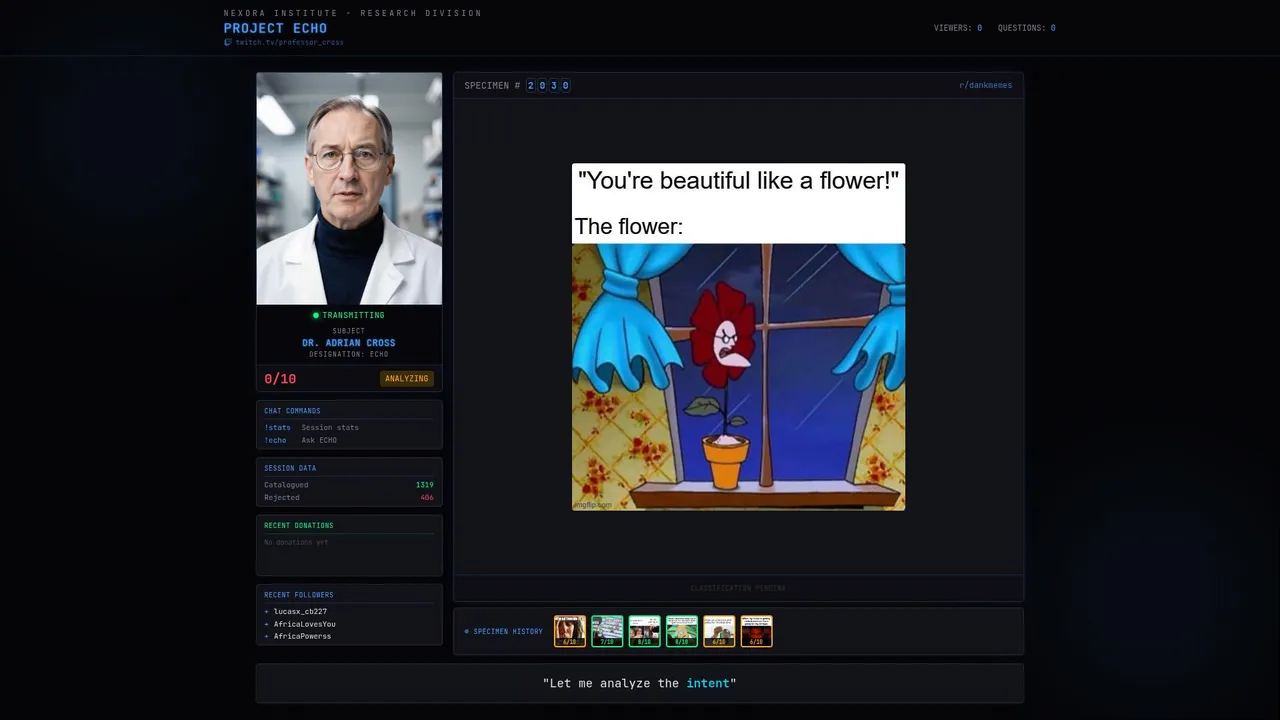The width and height of the screenshot is (1280, 720).
Task: Click follower AfricaLovesYou
Action: (x=305, y=624)
